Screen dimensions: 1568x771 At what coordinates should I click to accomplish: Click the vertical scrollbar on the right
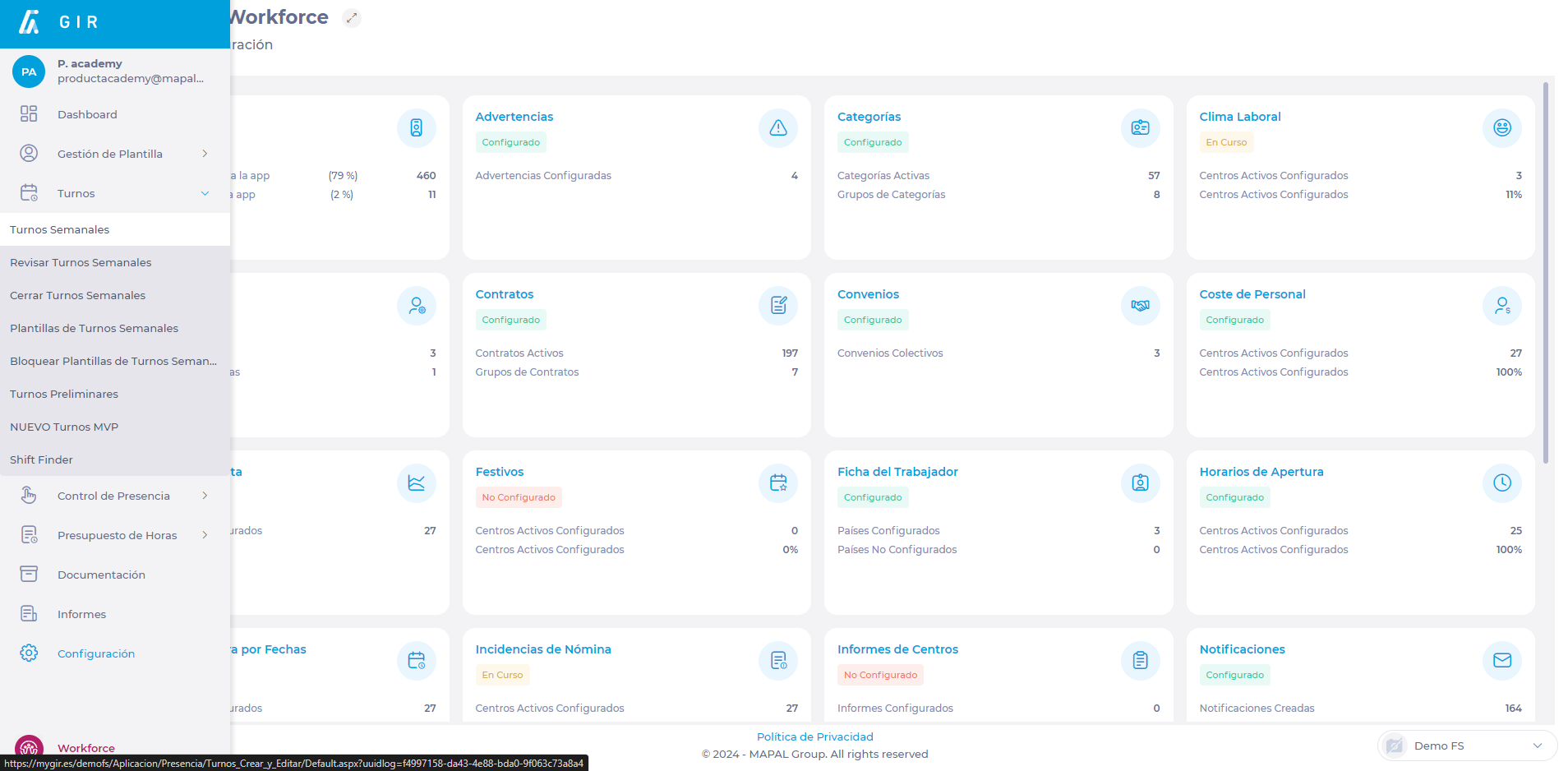[x=1545, y=271]
